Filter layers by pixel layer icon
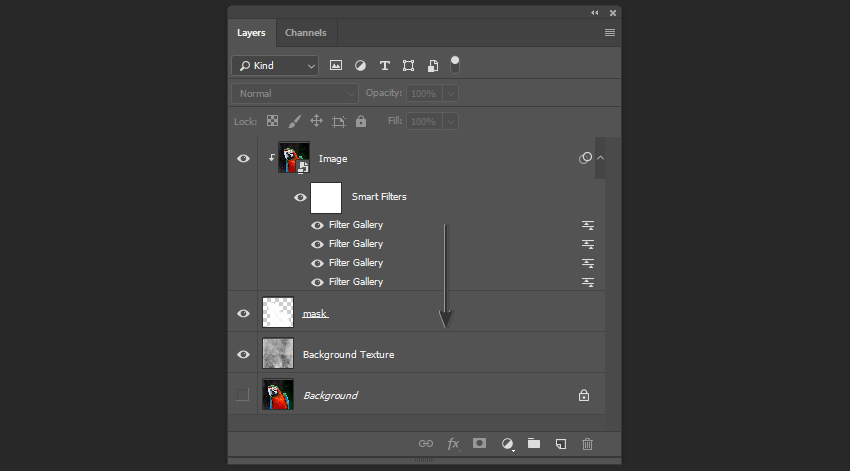Viewport: 850px width, 471px height. coord(336,66)
